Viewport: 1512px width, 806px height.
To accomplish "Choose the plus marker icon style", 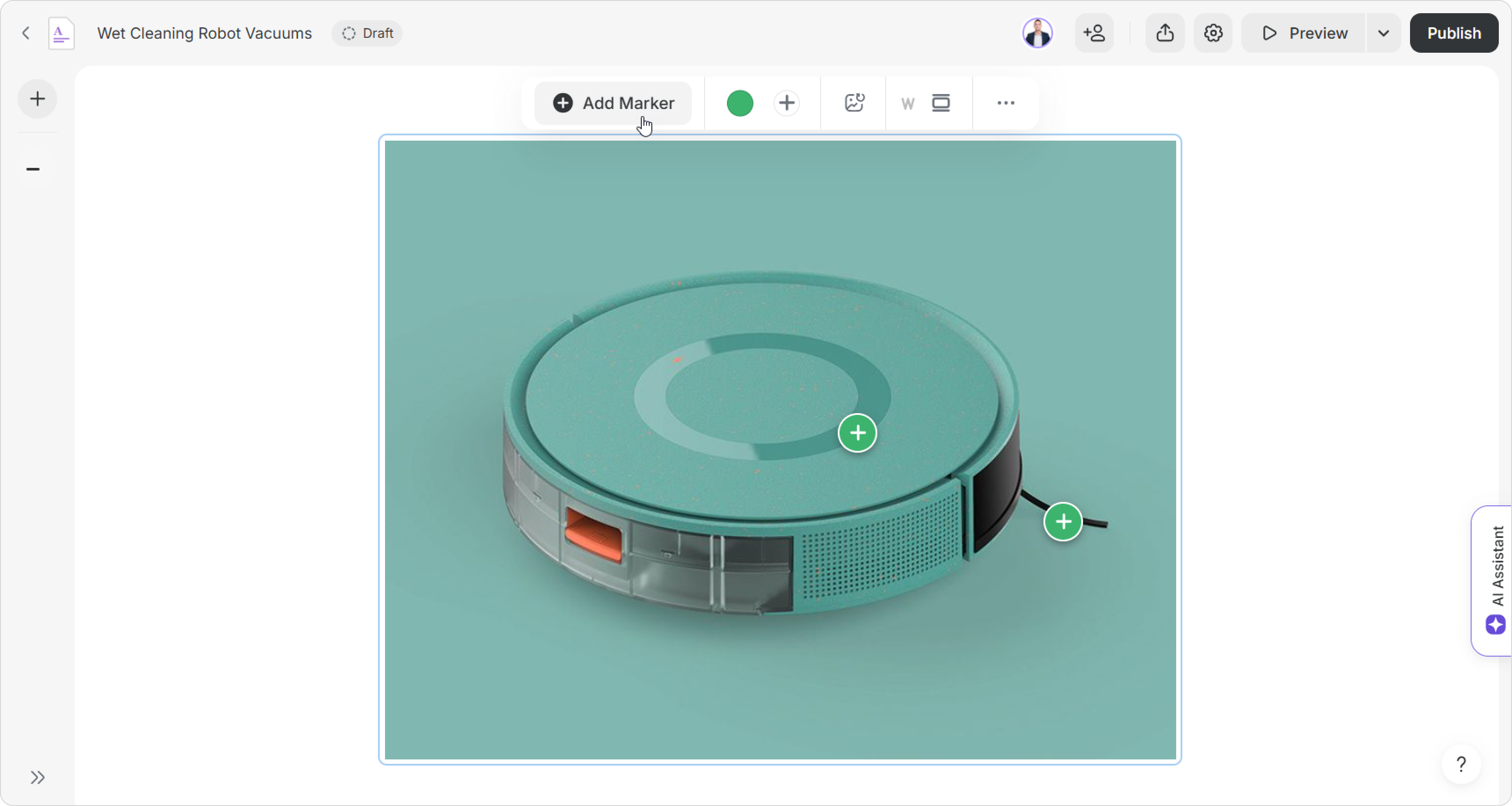I will pyautogui.click(x=786, y=103).
